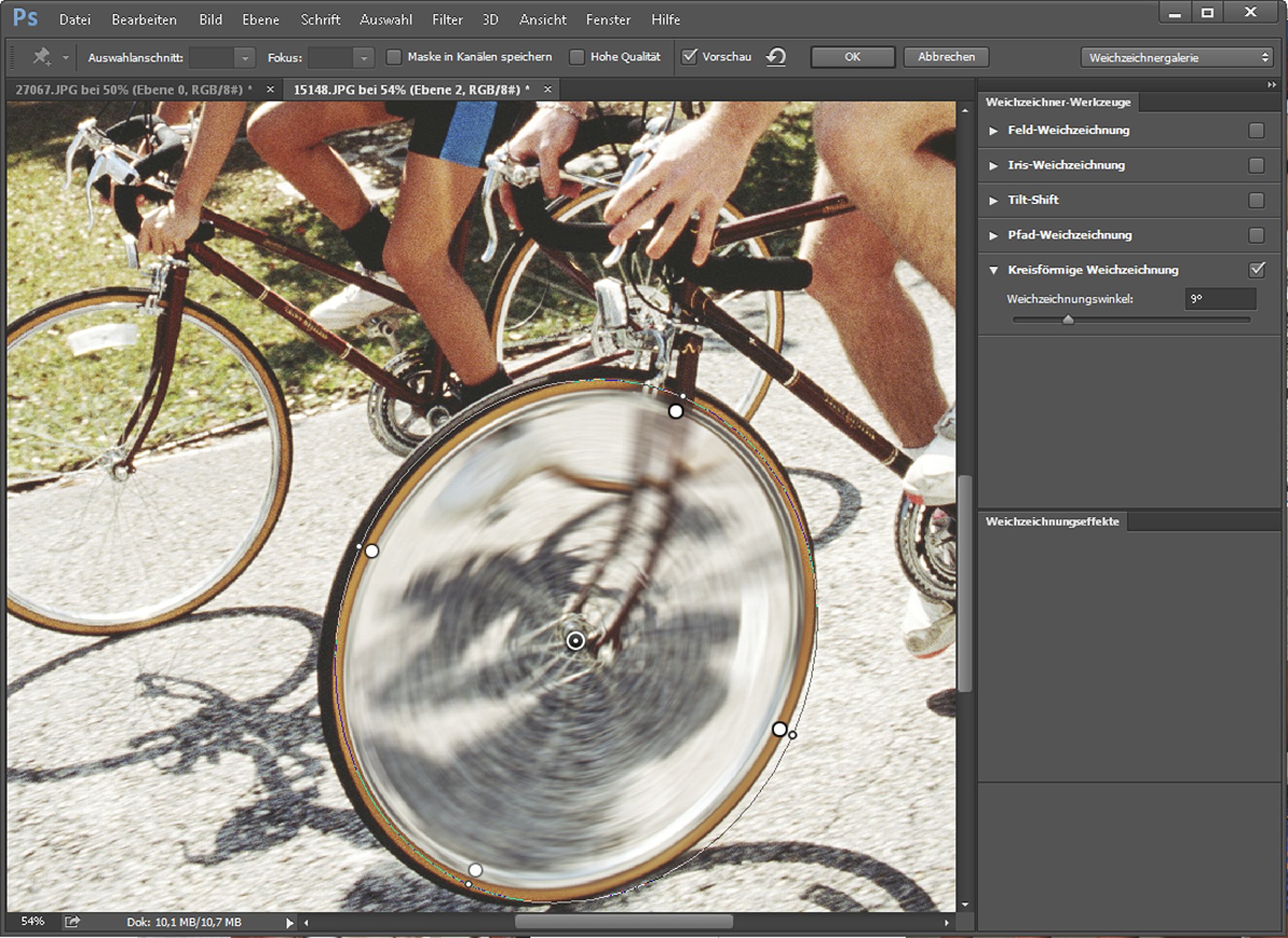Open the pin tool preset arrow
This screenshot has width=1288, height=938.
pos(65,57)
